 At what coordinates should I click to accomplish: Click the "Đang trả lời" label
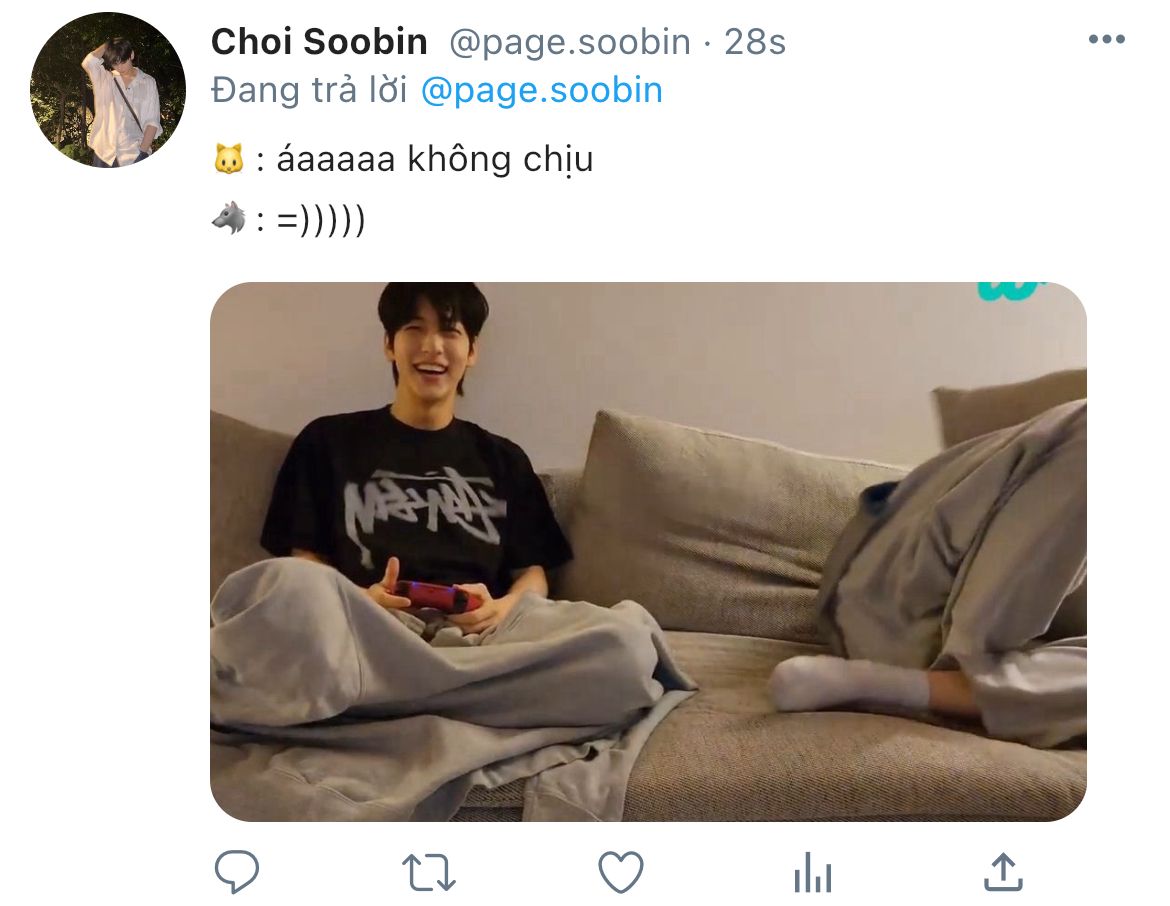[x=310, y=91]
